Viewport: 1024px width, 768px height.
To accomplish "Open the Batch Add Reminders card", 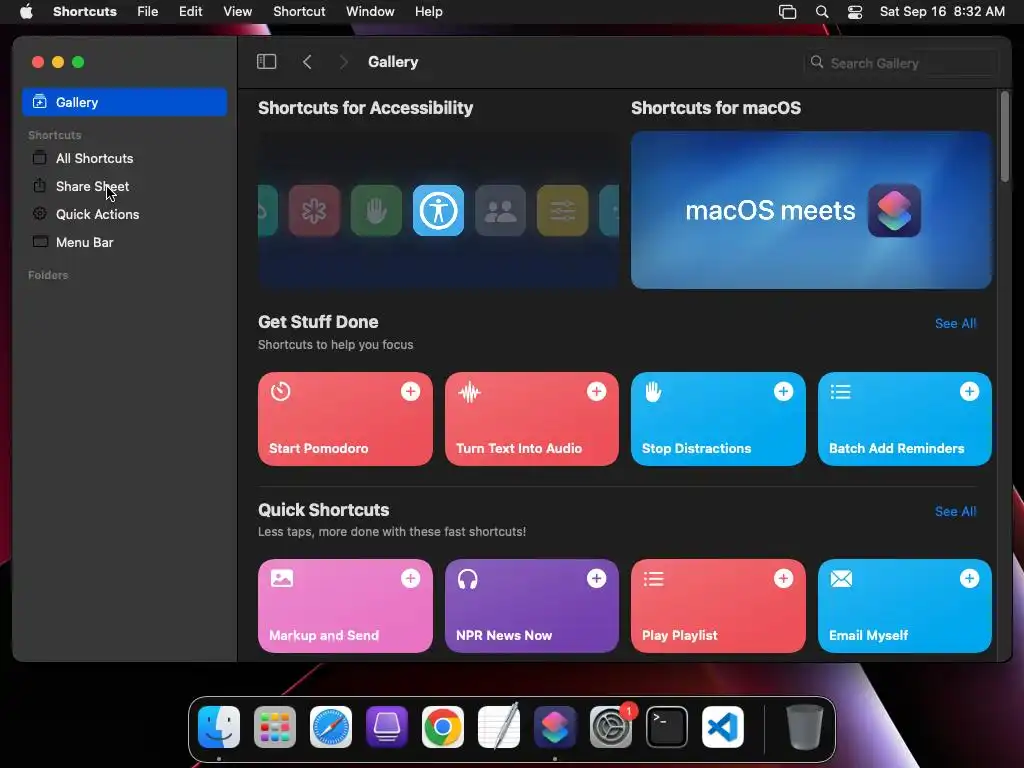I will pyautogui.click(x=904, y=419).
